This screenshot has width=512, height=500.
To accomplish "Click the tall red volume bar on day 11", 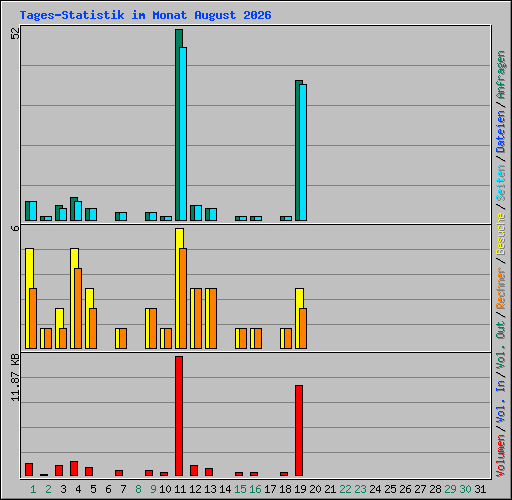I will pos(179,416).
